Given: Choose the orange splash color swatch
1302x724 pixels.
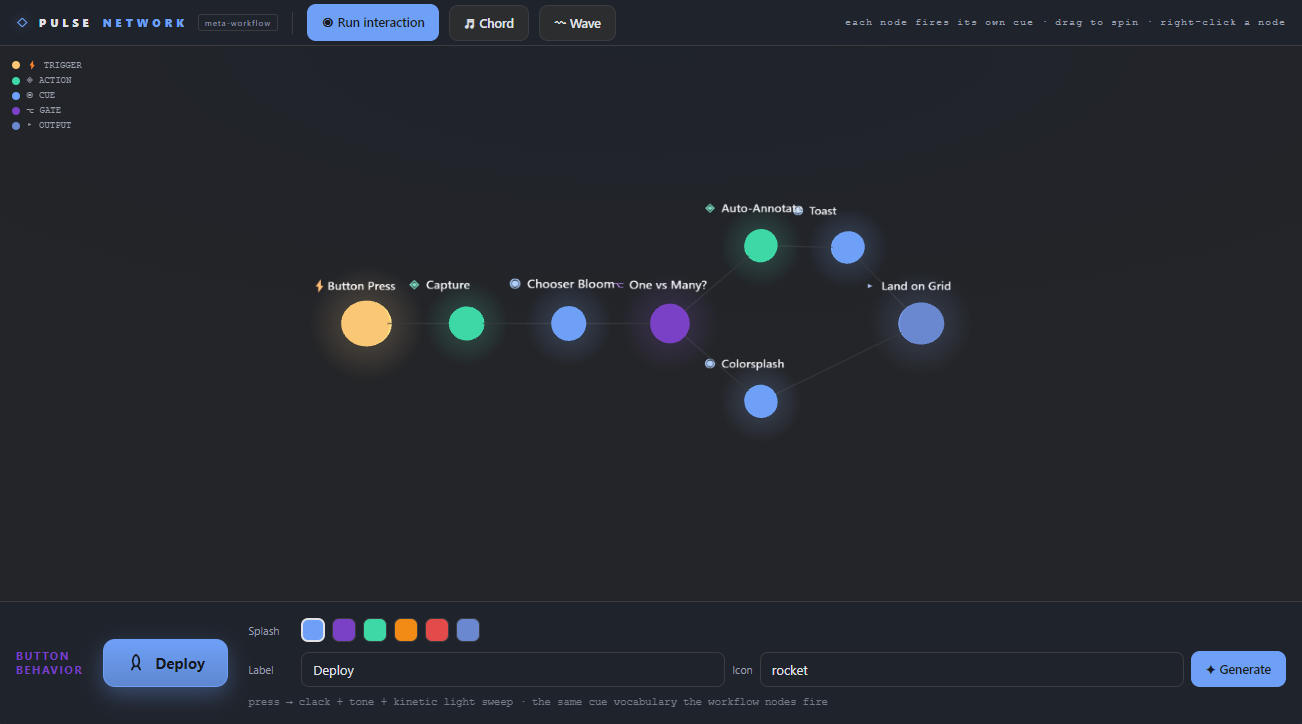Looking at the screenshot, I should coord(406,630).
